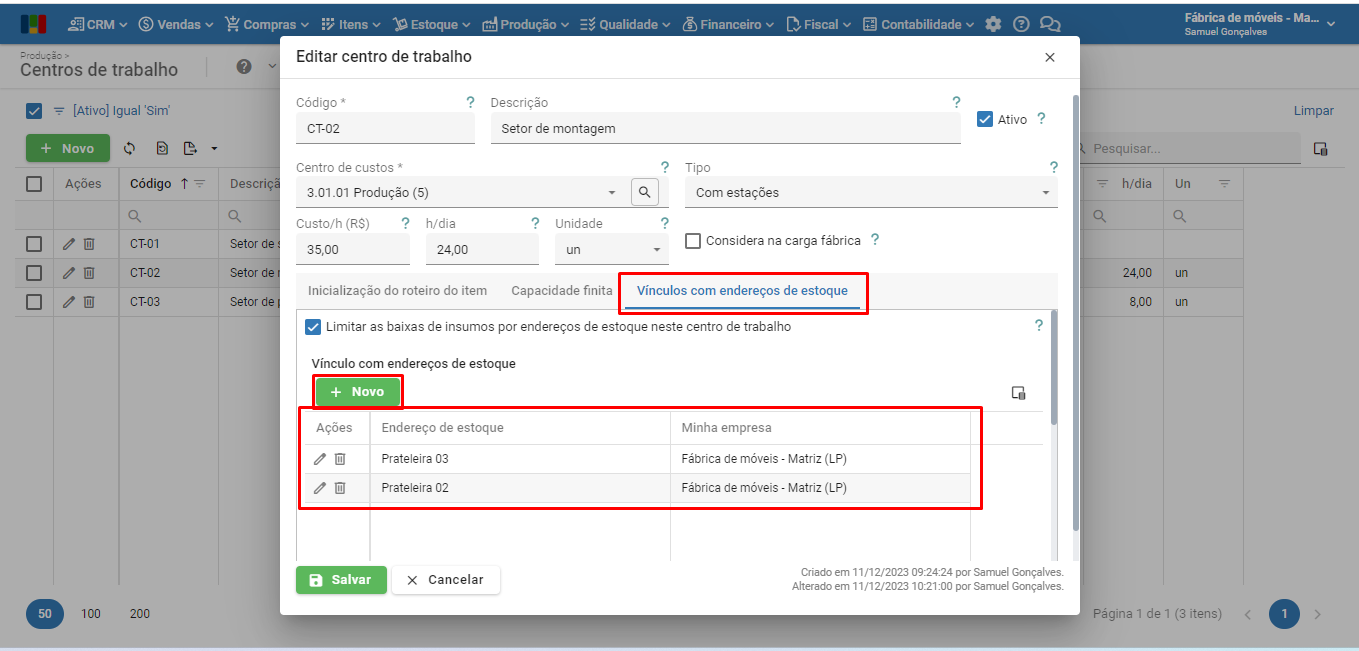The image size is (1359, 651).
Task: Enable Considera na carga fábrica checkbox
Action: click(693, 241)
